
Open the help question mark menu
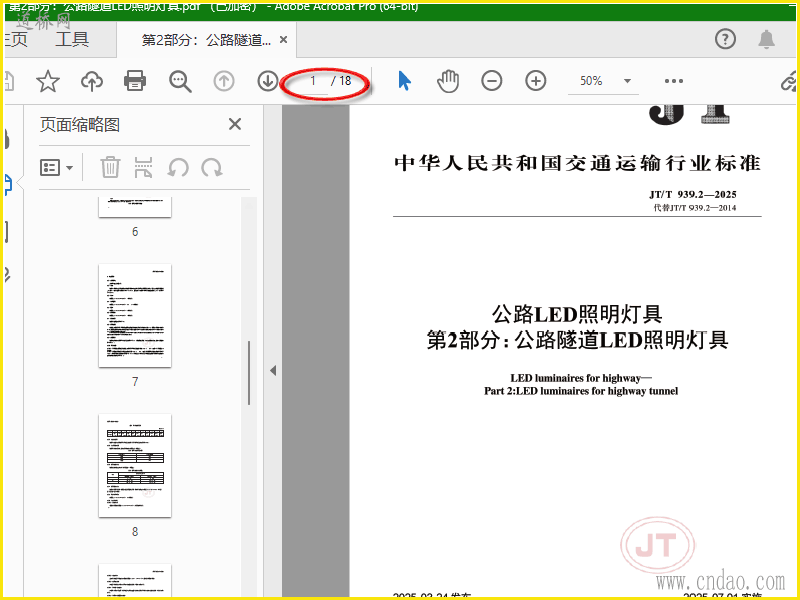(x=725, y=39)
